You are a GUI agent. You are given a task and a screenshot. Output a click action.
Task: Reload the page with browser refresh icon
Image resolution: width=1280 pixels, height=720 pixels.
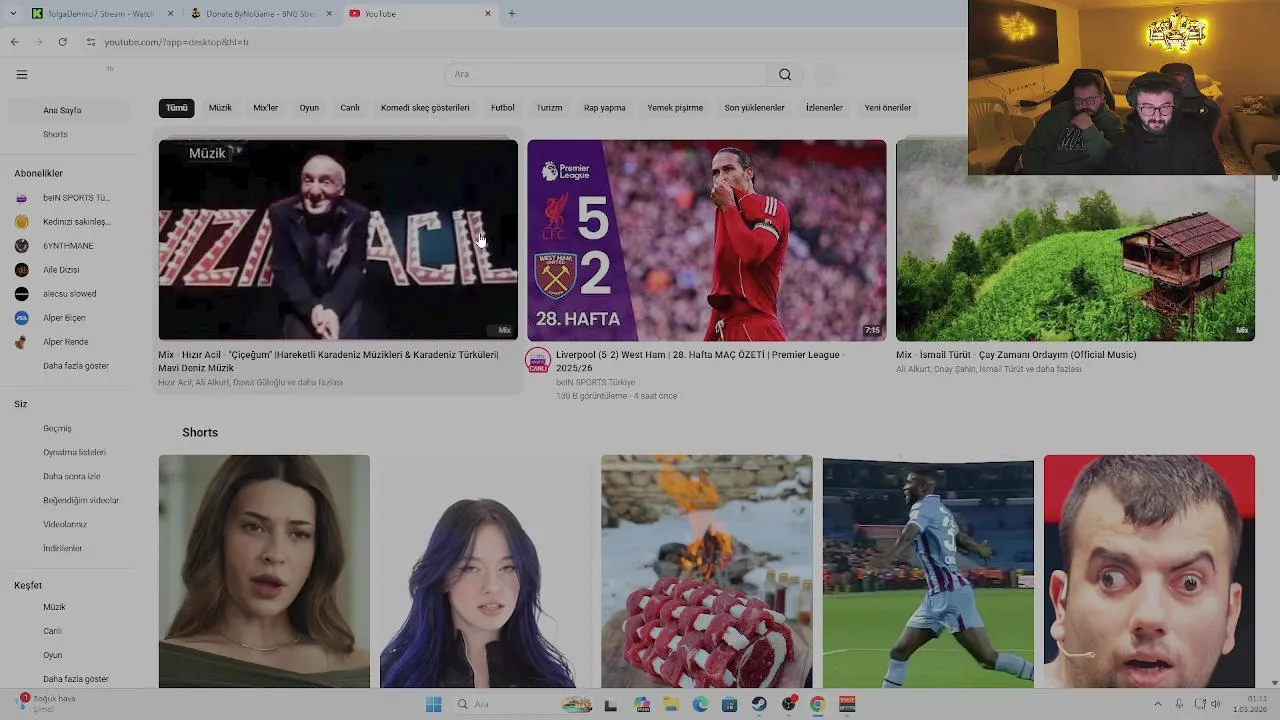(x=62, y=42)
